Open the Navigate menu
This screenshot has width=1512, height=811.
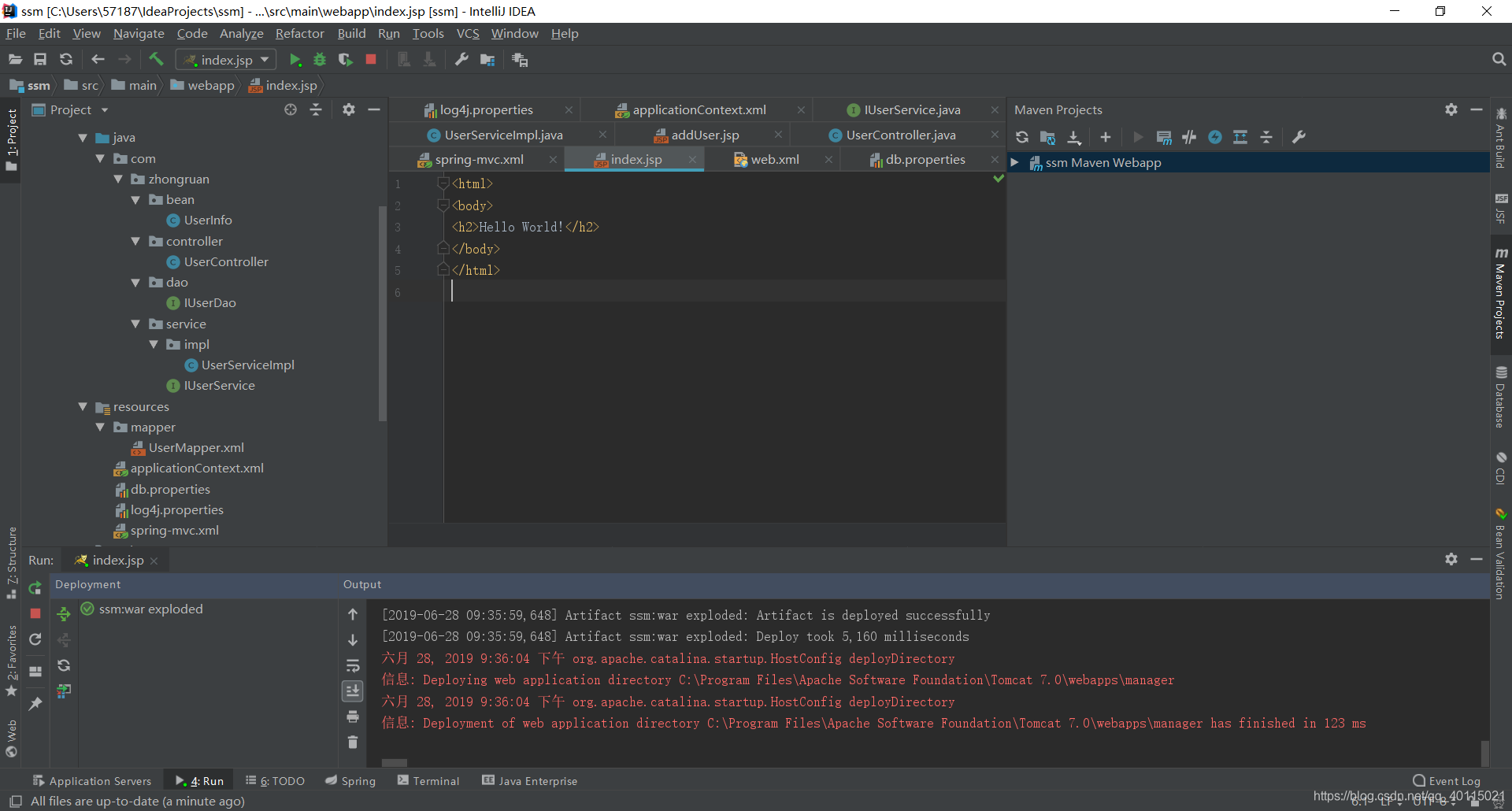[139, 34]
